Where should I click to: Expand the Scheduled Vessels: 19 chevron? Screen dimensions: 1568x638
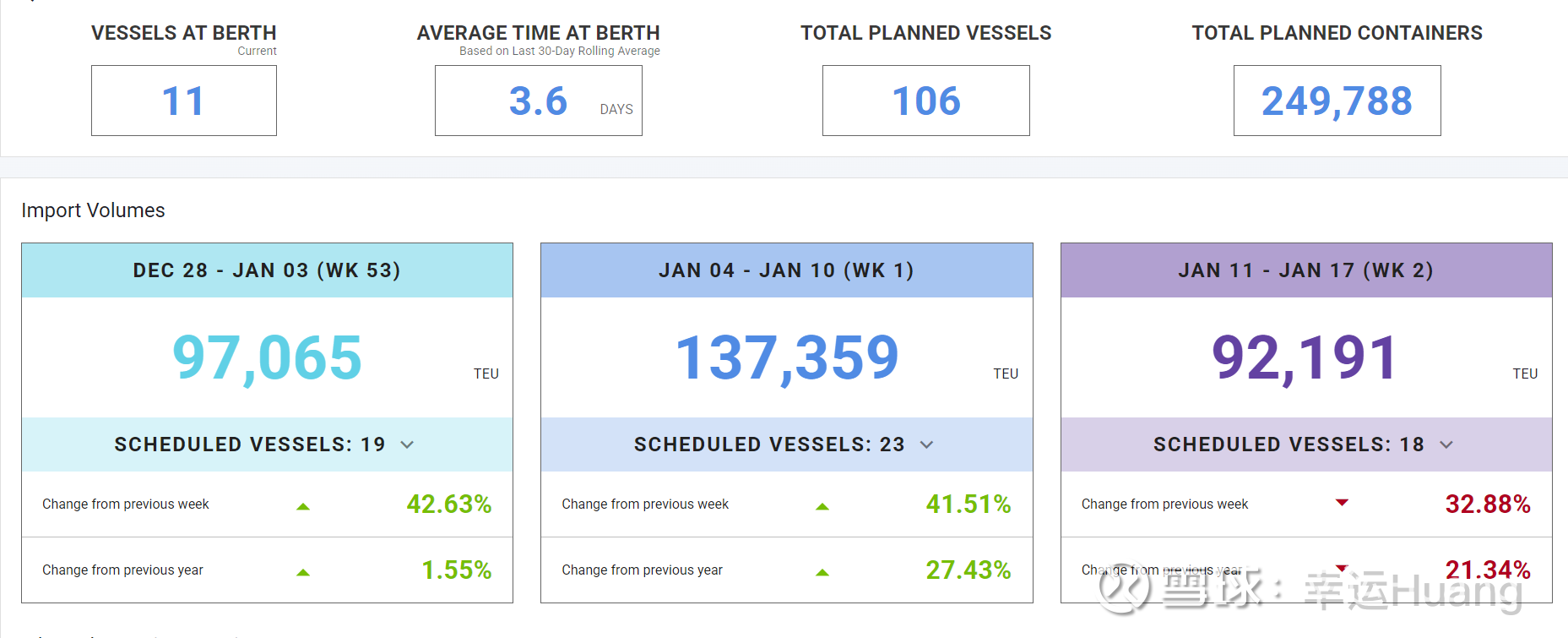pyautogui.click(x=407, y=444)
